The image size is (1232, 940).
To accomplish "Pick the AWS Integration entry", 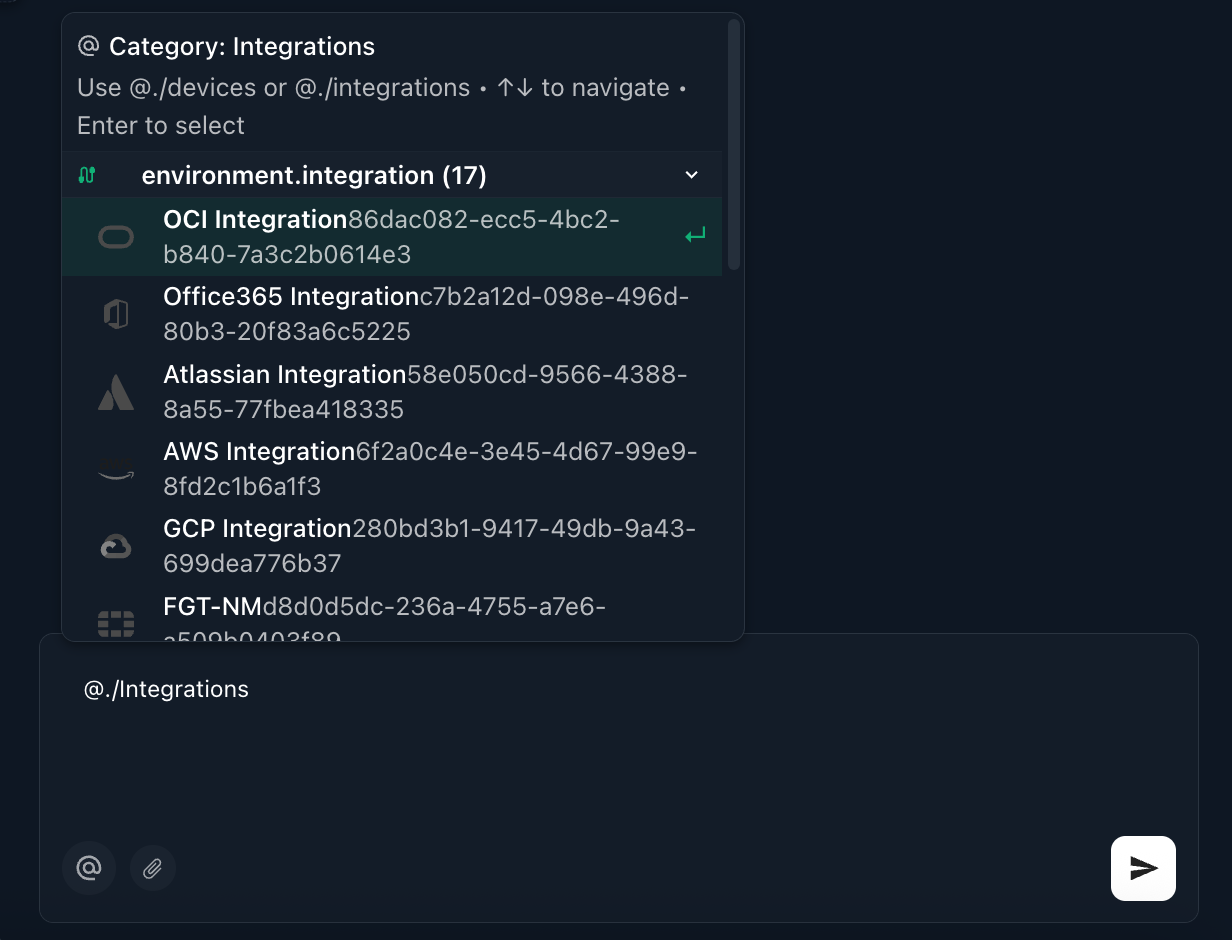I will pos(392,468).
